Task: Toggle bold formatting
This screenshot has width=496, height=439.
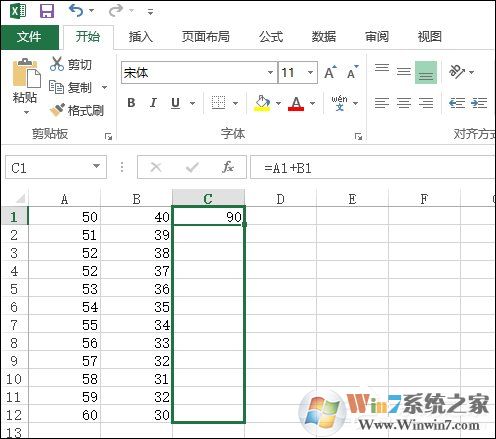Action: click(x=131, y=103)
